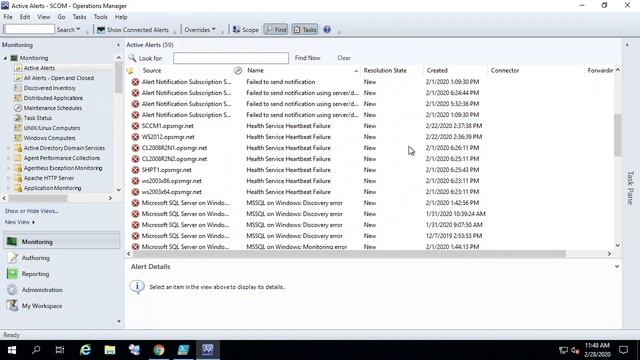Open the Tasks menu

point(79,17)
